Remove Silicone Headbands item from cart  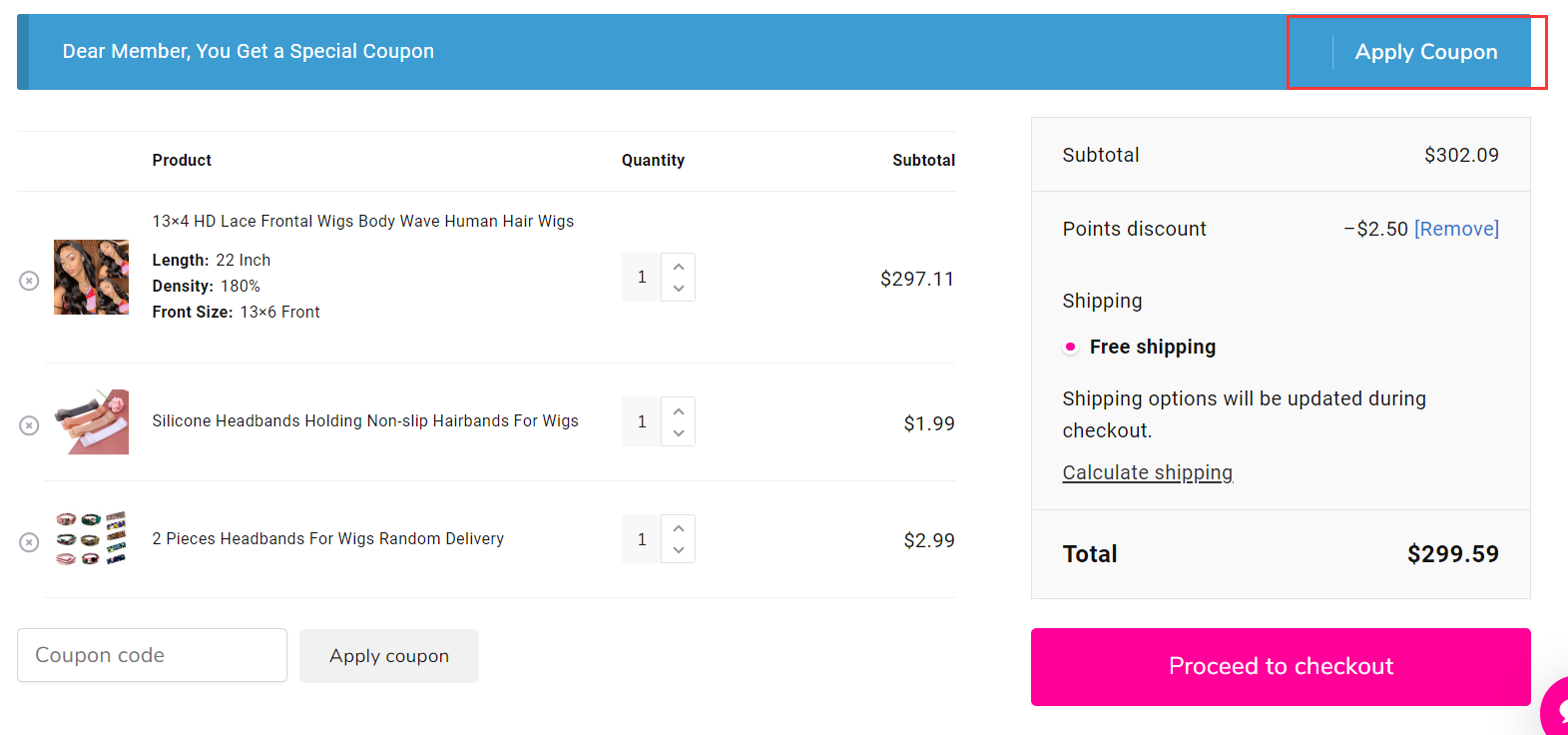29,425
